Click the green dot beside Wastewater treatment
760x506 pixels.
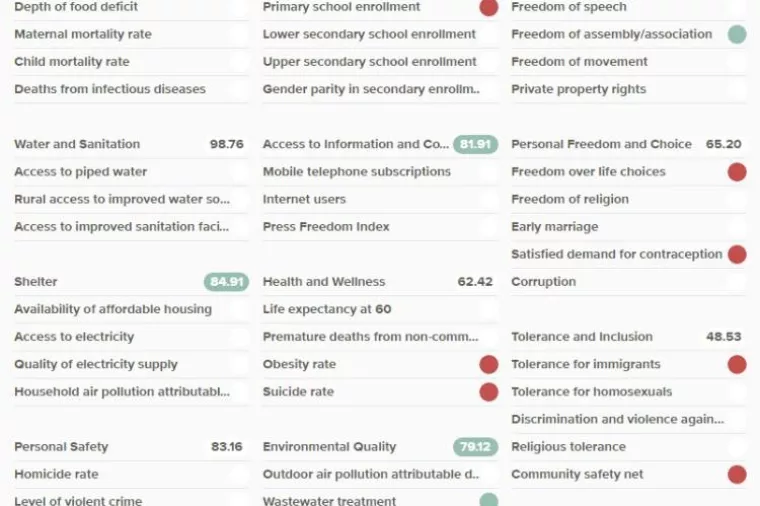(x=488, y=500)
